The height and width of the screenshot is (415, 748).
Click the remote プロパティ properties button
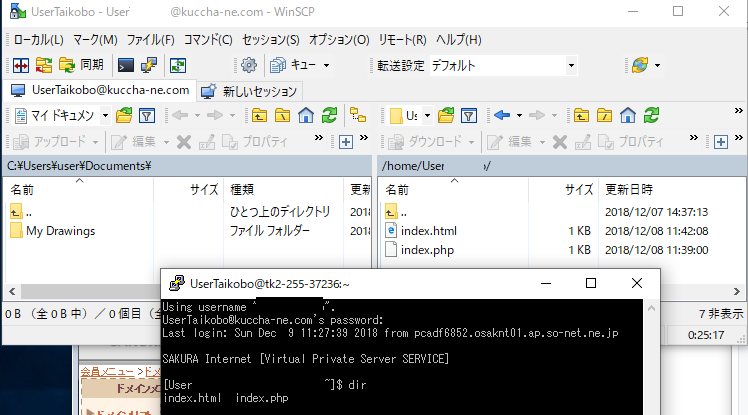coord(631,142)
